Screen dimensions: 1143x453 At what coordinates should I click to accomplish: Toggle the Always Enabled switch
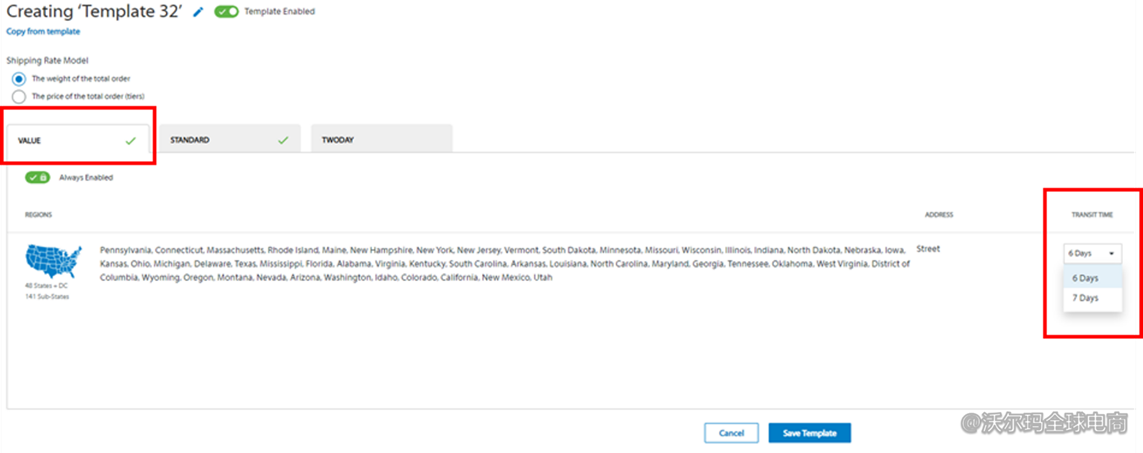(x=38, y=177)
